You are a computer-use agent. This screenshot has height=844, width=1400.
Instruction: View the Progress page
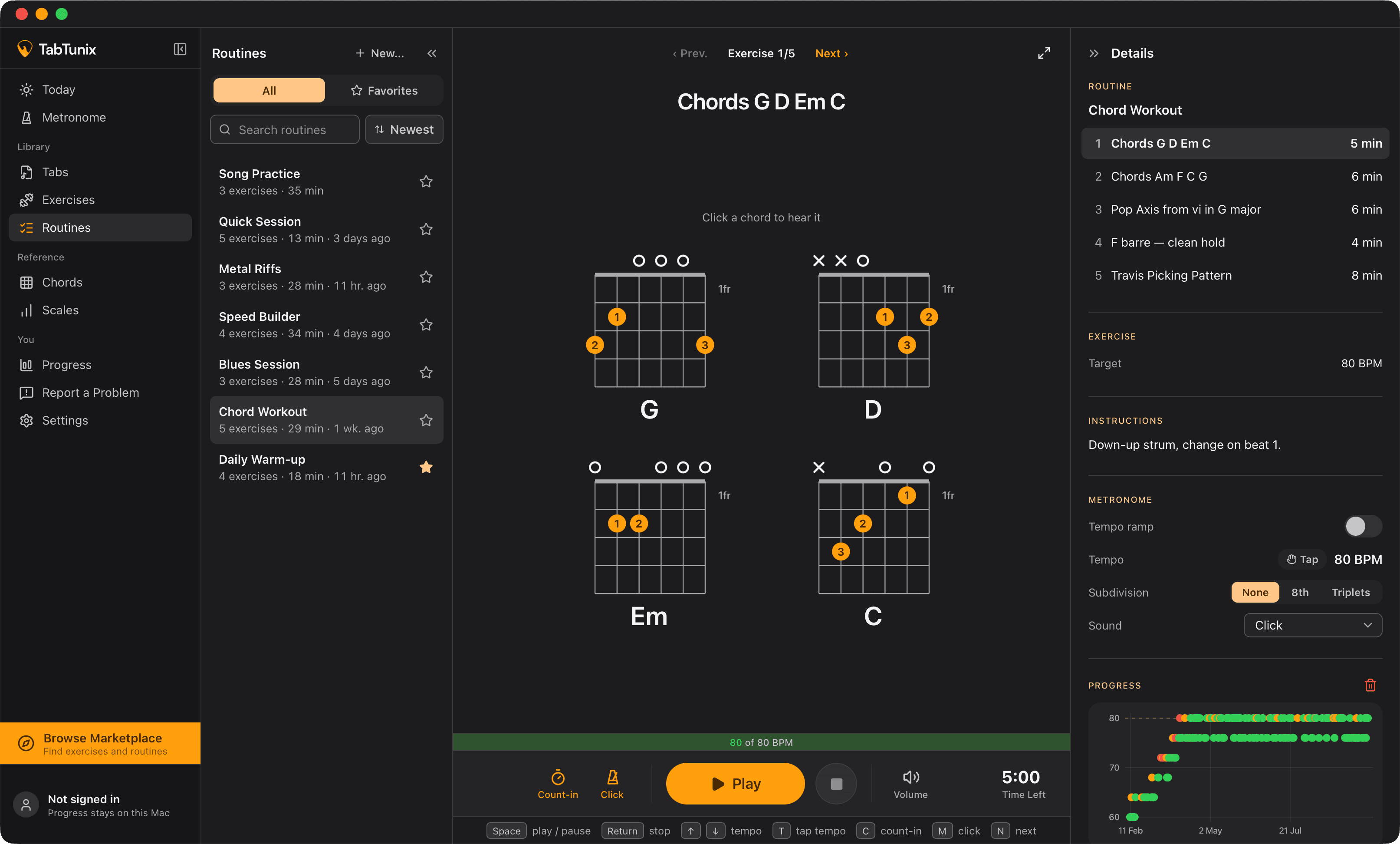(x=100, y=365)
